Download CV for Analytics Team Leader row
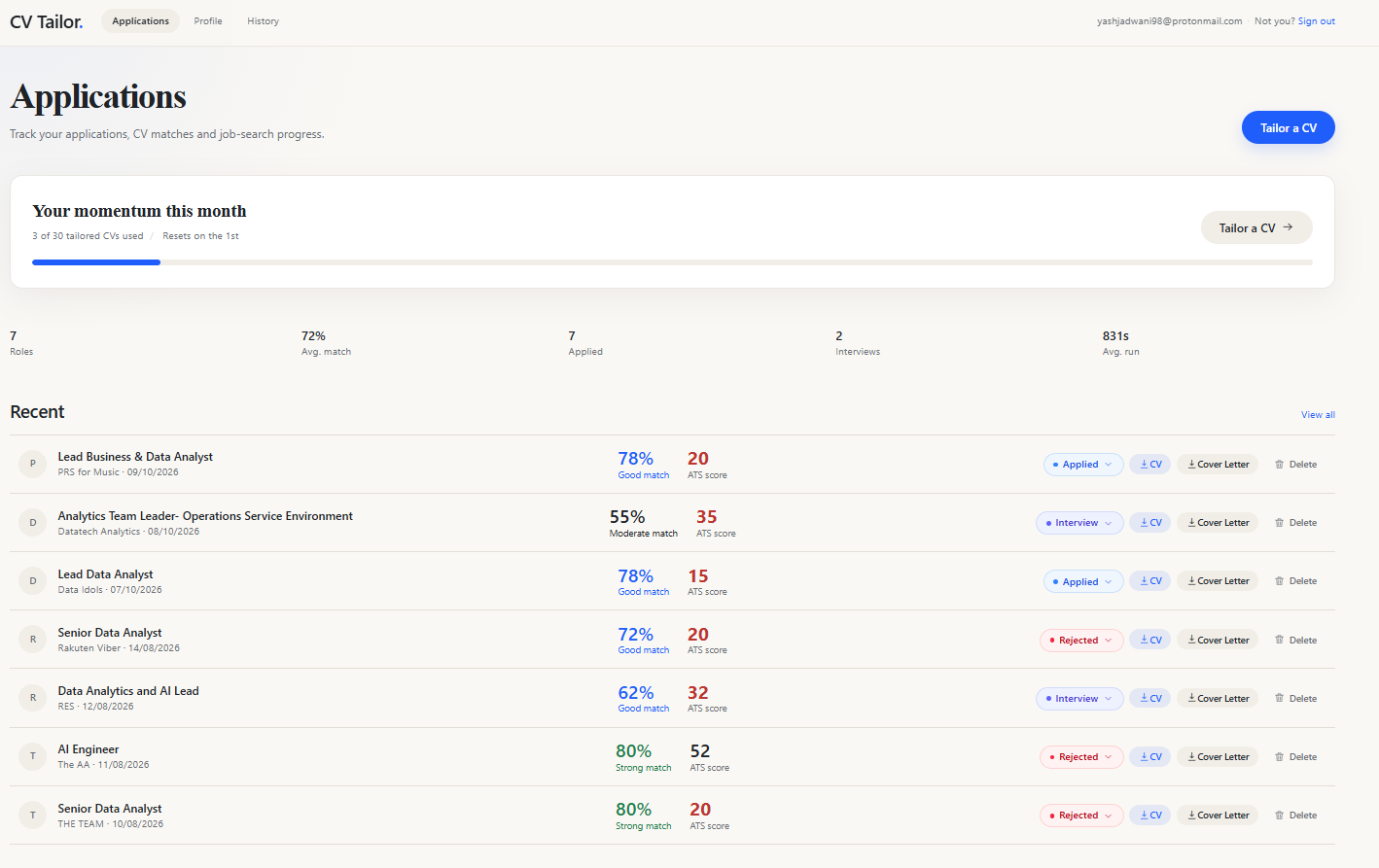1379x868 pixels. (1150, 523)
